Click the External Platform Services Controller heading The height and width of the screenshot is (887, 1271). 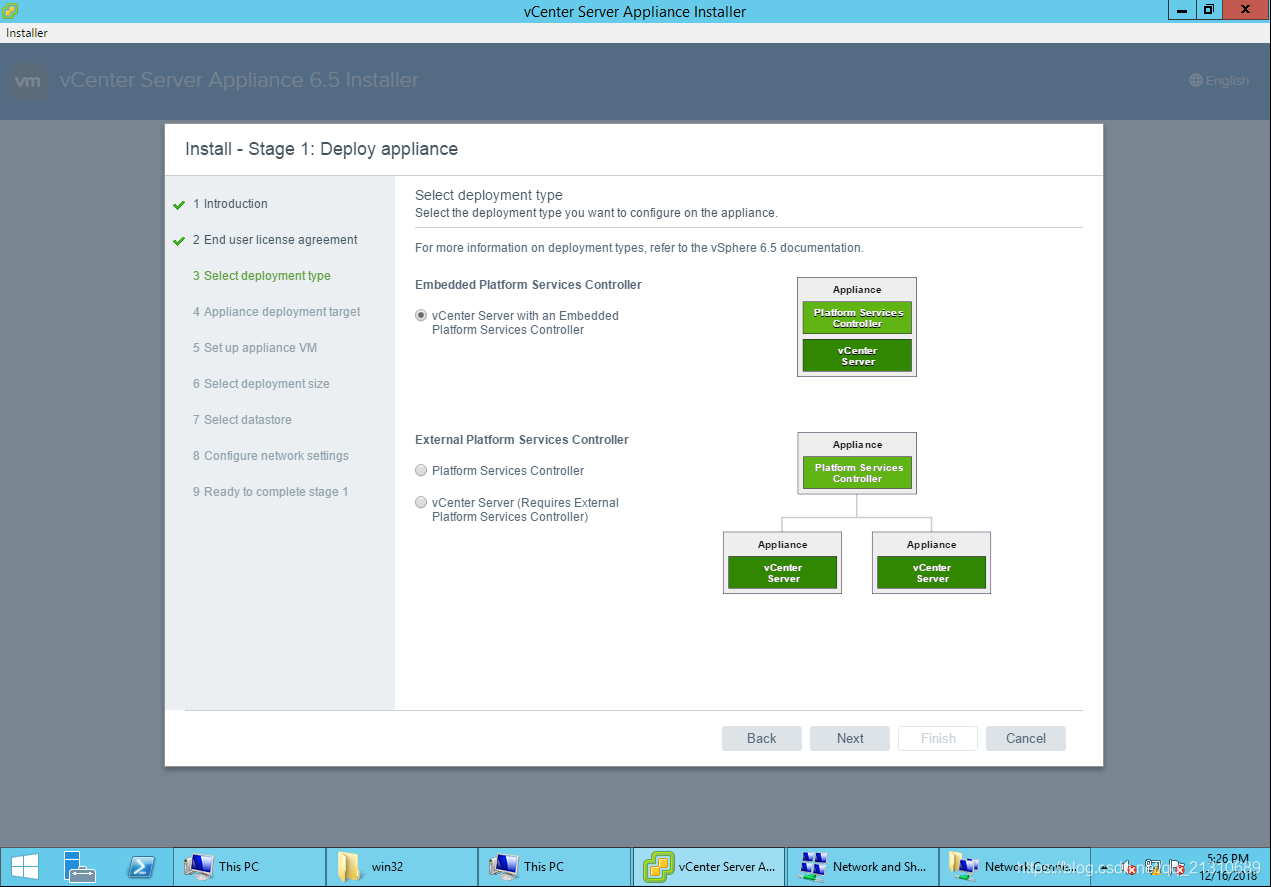(522, 440)
